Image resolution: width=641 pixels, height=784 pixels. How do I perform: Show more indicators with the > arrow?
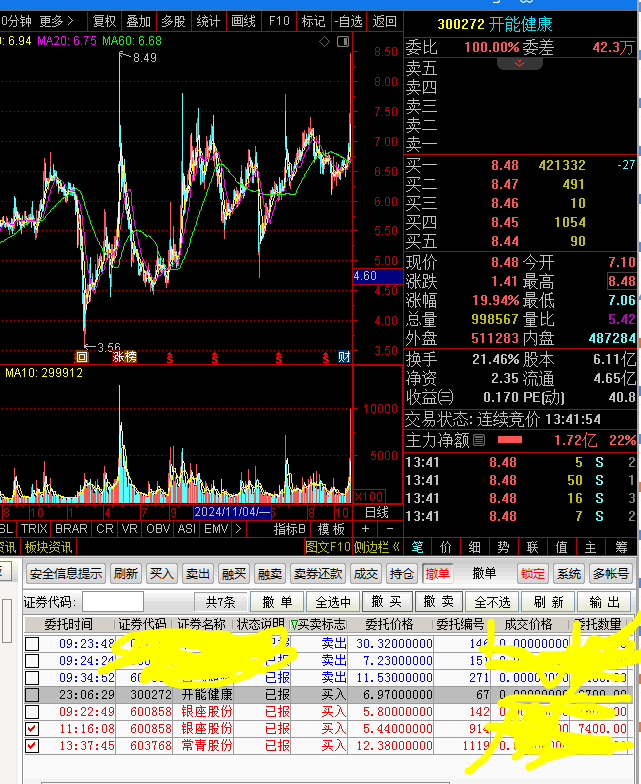[x=238, y=528]
